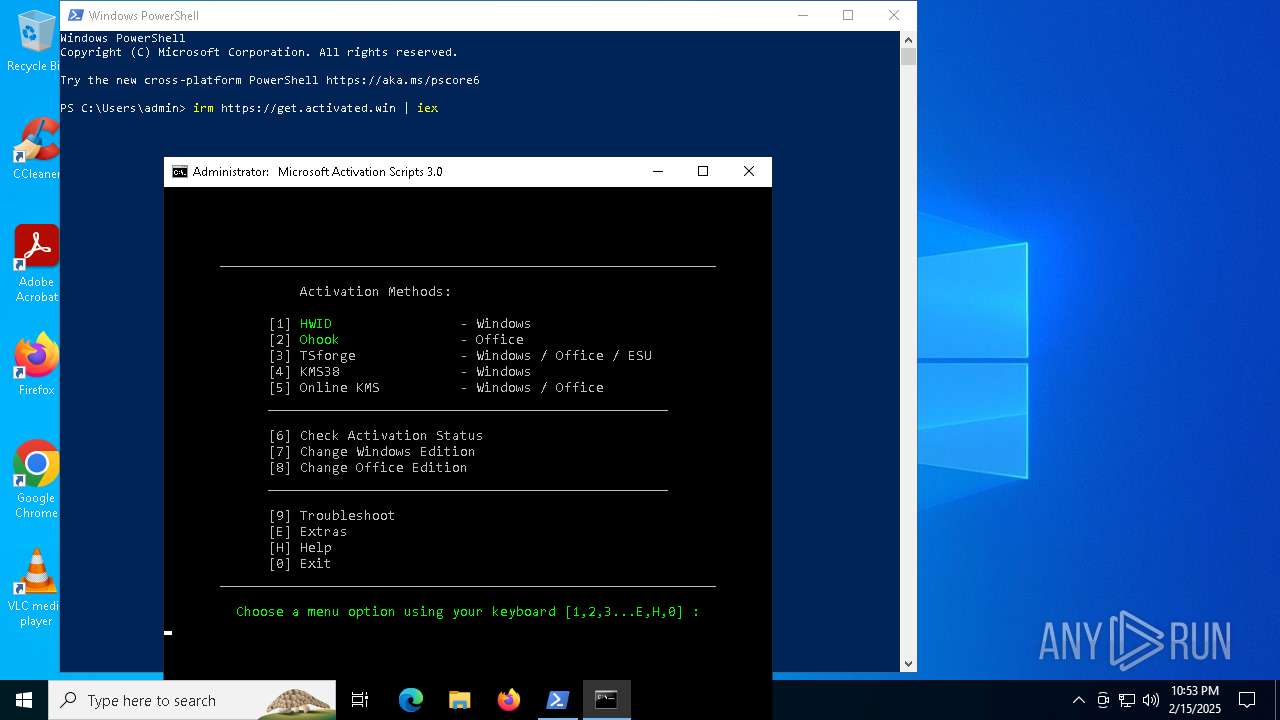The height and width of the screenshot is (720, 1280).
Task: Minimize the Windows PowerShell window
Action: (x=802, y=15)
